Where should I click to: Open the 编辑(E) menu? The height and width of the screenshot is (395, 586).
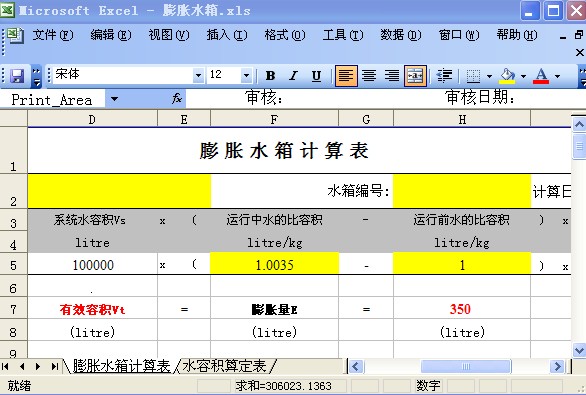(x=111, y=35)
